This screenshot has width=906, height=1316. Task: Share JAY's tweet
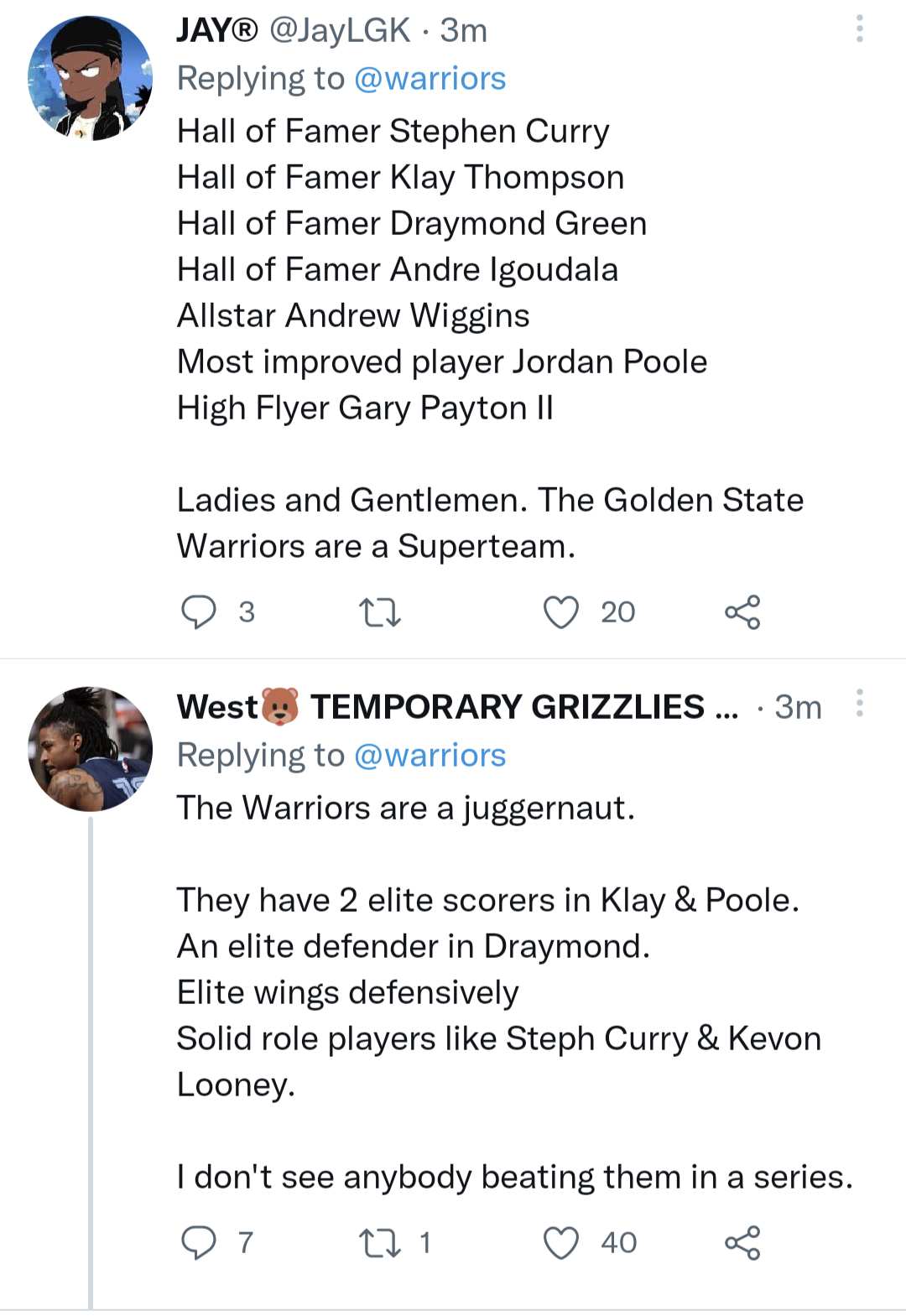tap(745, 612)
